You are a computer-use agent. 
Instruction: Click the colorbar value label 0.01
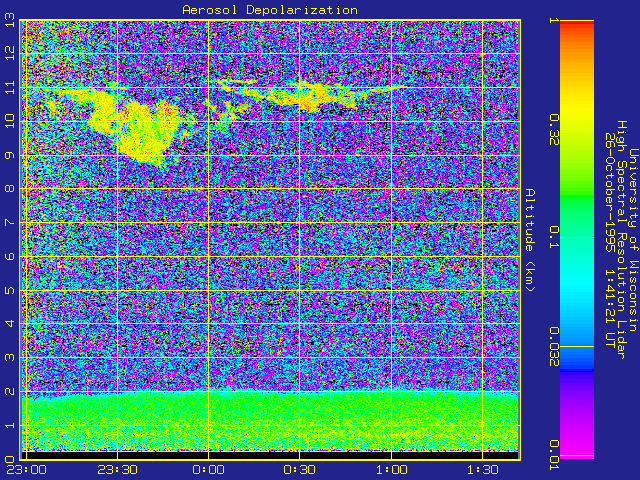pos(553,455)
